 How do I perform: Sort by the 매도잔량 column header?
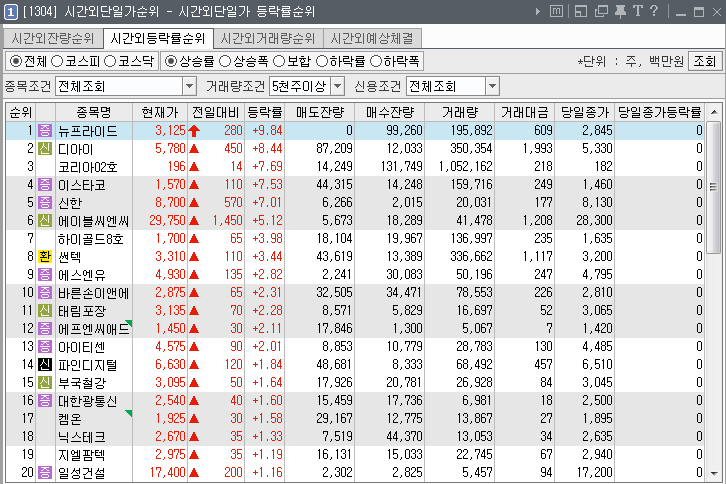pos(319,112)
